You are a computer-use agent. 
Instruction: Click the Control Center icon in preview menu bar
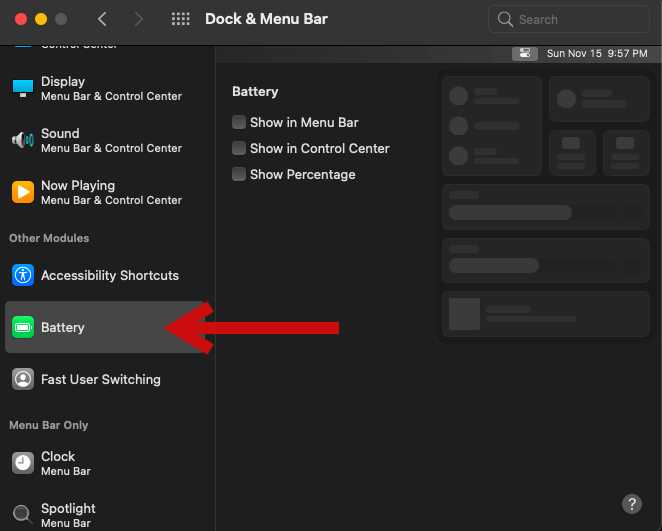click(x=525, y=54)
